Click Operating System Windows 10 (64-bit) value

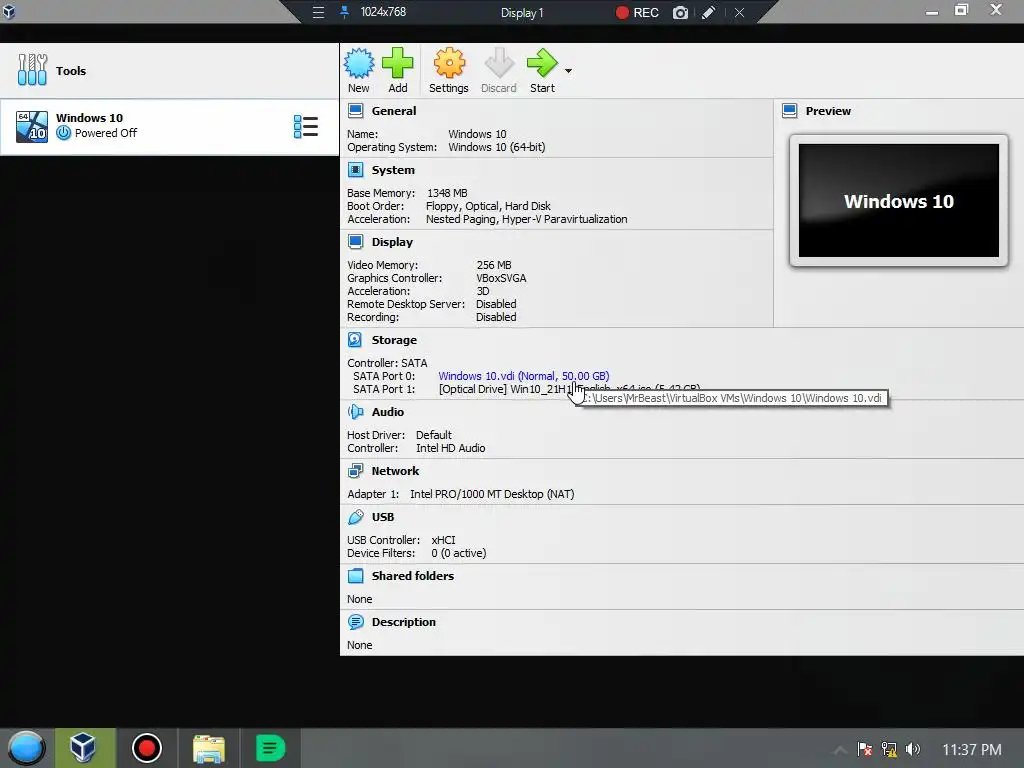pyautogui.click(x=497, y=147)
